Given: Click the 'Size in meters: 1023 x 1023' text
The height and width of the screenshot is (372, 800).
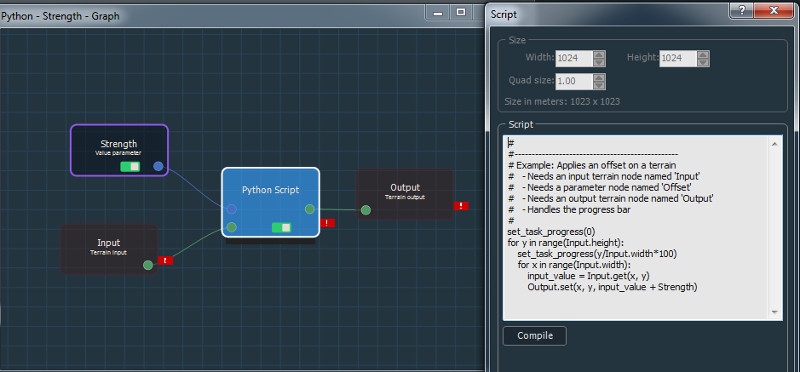Looking at the screenshot, I should 562,102.
